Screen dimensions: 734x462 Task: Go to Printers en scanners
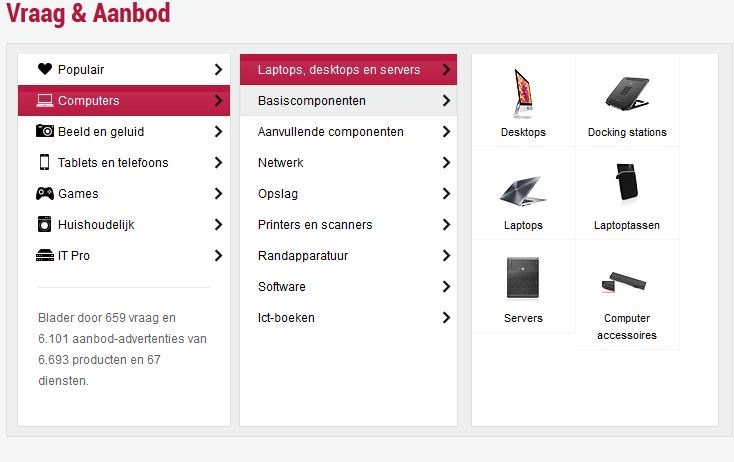click(315, 225)
